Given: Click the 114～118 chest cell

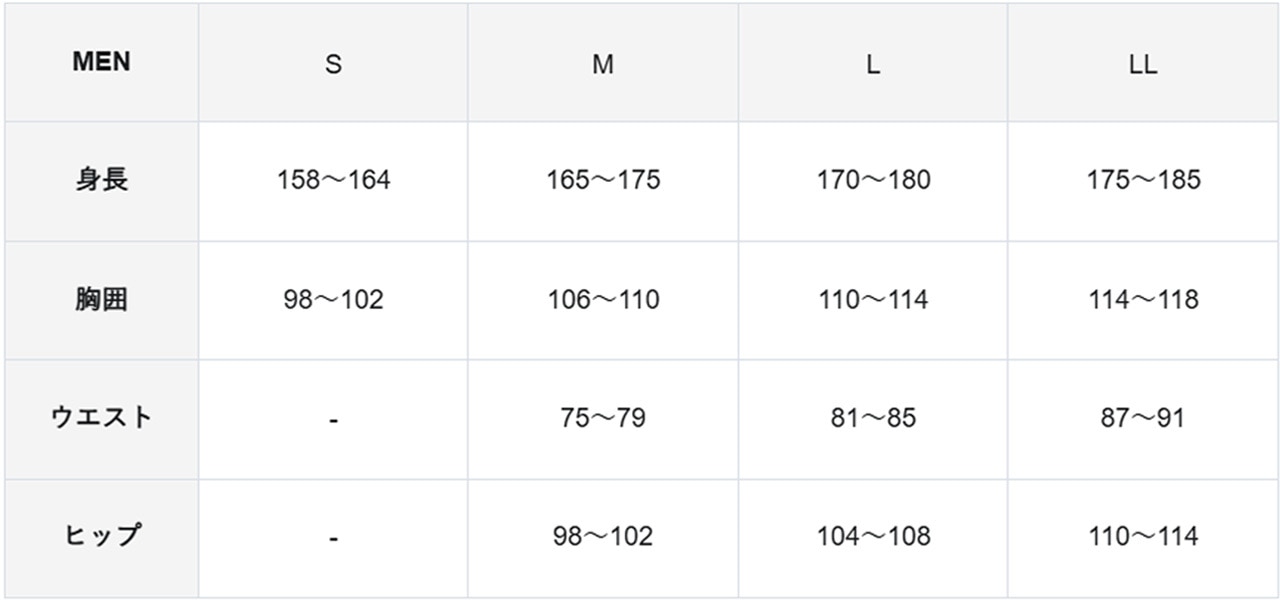Looking at the screenshot, I should (1143, 299).
